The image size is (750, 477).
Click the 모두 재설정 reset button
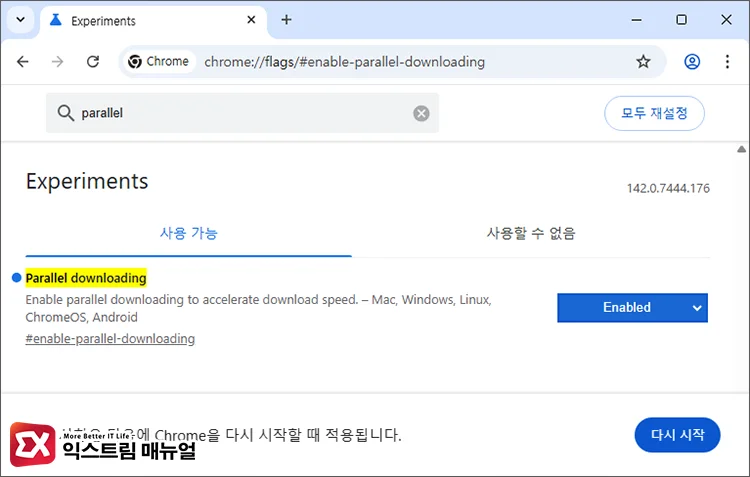coord(654,113)
